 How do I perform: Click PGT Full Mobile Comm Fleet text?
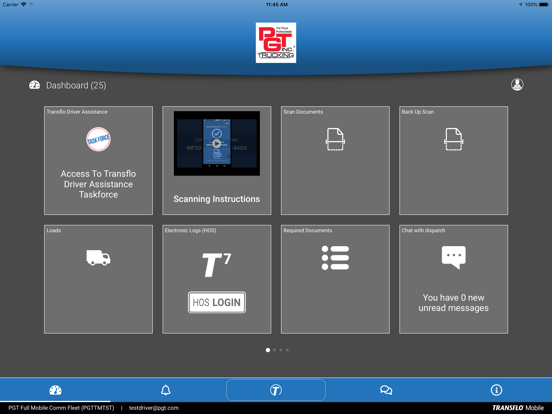[x=61, y=408]
